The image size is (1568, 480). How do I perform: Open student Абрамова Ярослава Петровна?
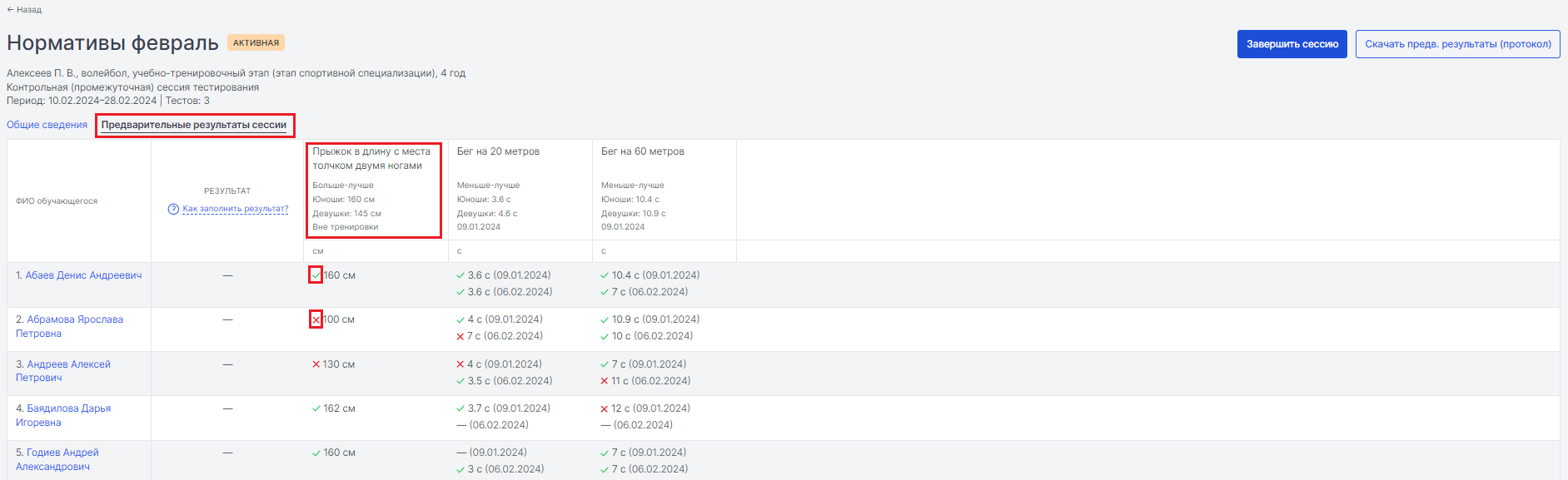69,326
